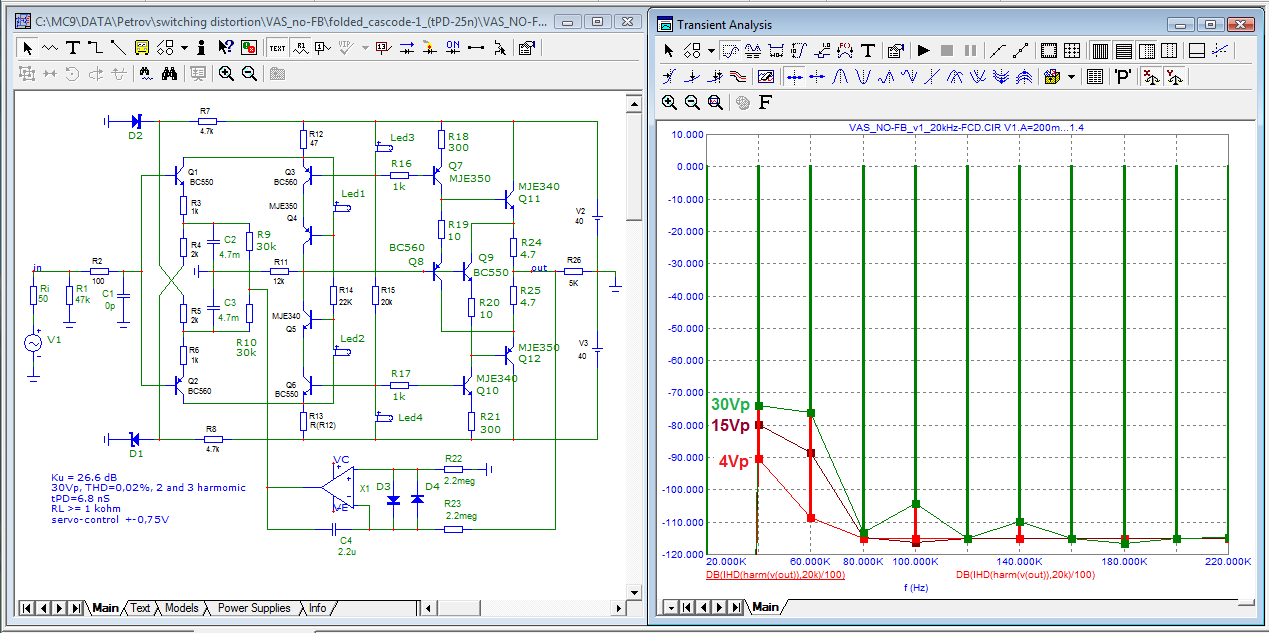This screenshot has height=633, width=1269.
Task: Toggle horizontal grid lines on plot
Action: (x=1124, y=50)
